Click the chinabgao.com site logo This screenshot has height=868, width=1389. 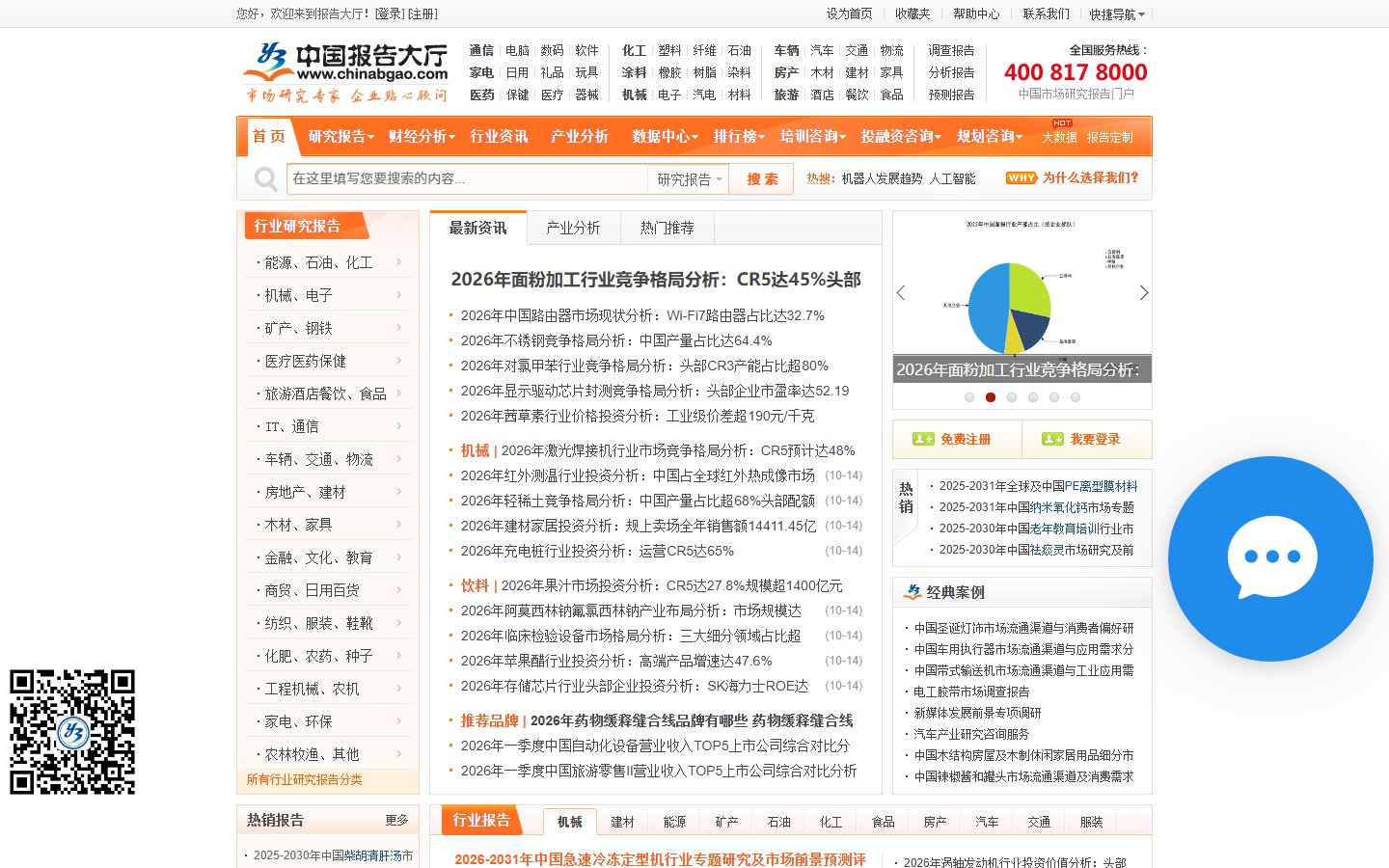click(x=345, y=72)
